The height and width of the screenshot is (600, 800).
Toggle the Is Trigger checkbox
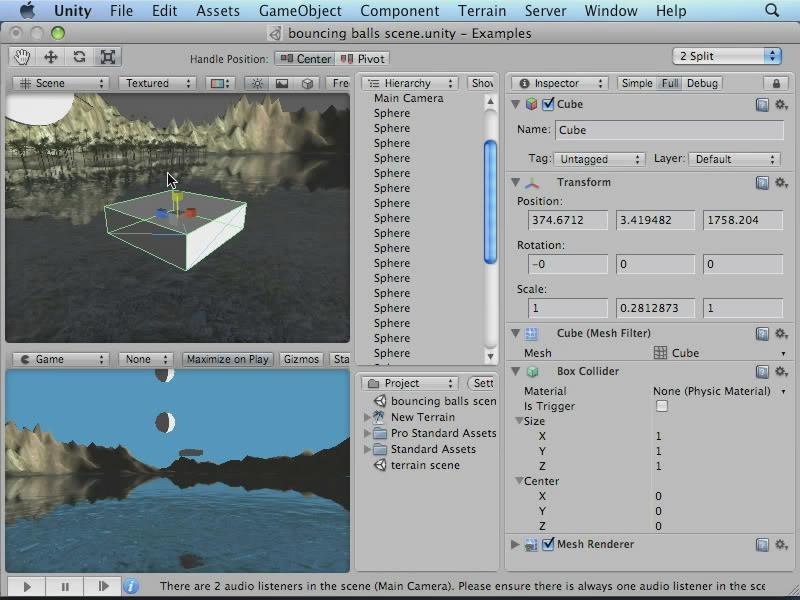(662, 406)
